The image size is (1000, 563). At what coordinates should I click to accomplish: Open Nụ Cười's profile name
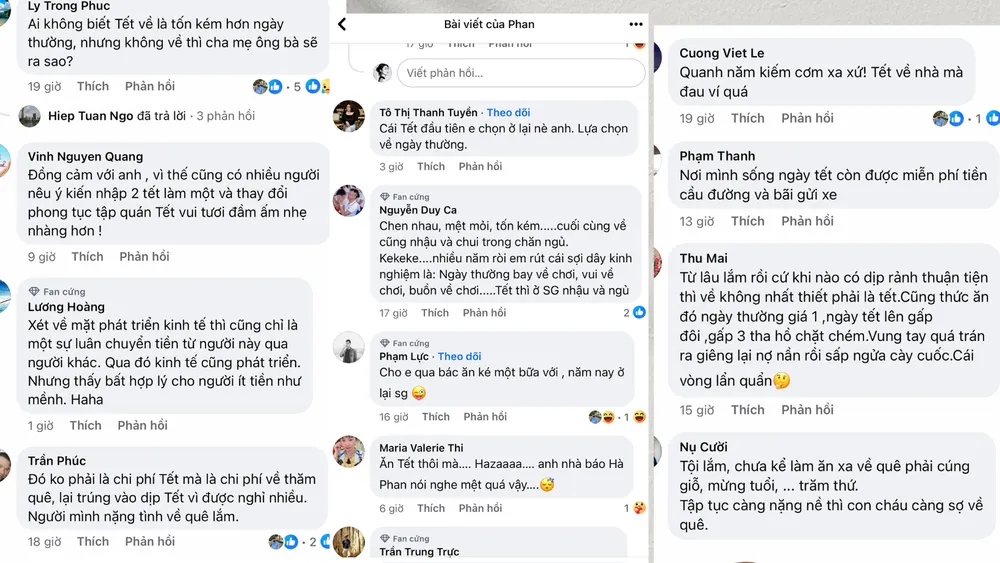pos(703,447)
